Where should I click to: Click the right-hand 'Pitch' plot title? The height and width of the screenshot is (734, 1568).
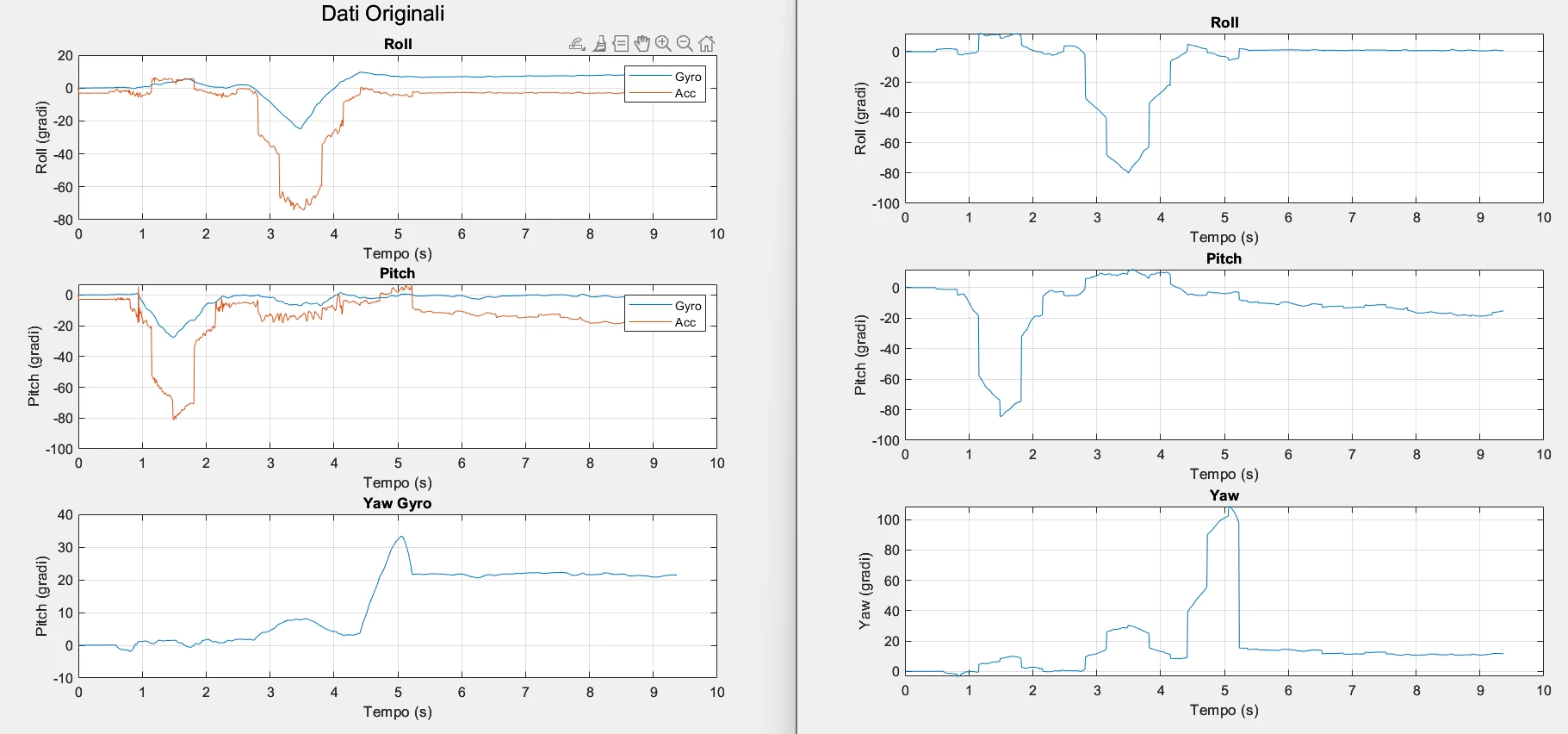1224,258
